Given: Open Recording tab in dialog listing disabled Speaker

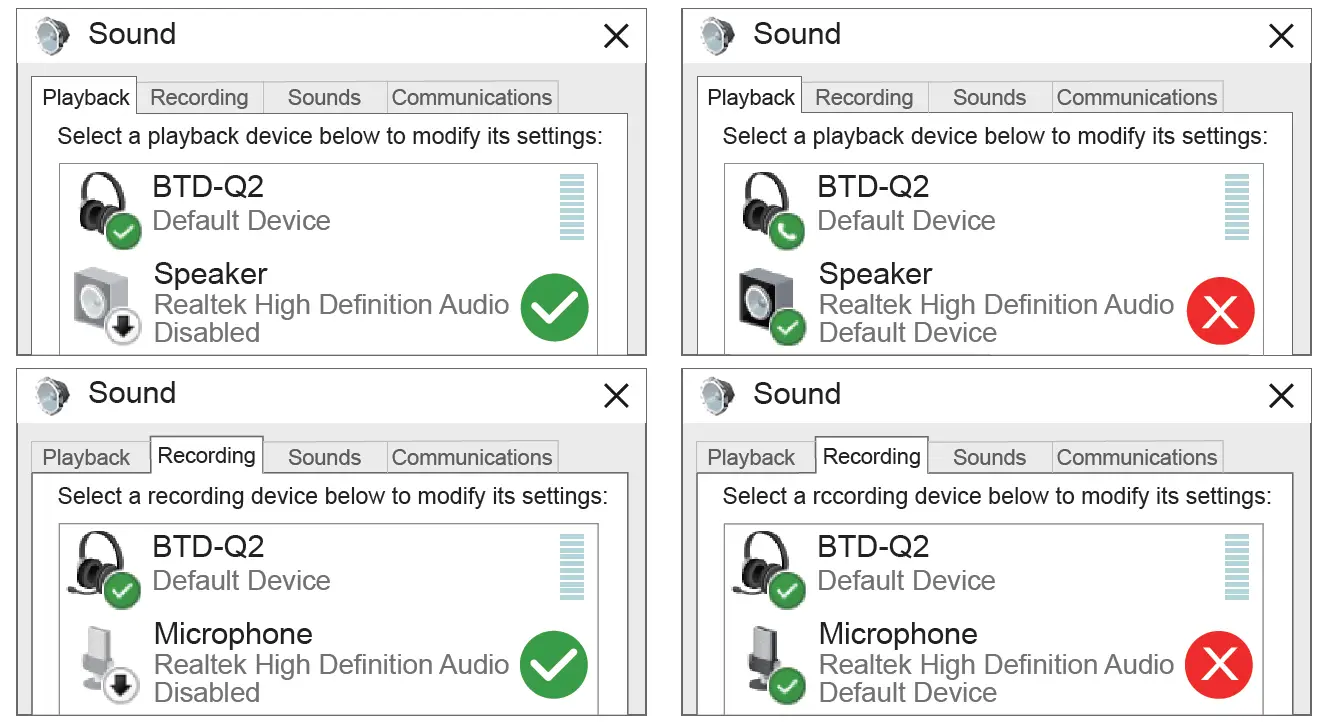Looking at the screenshot, I should [199, 98].
